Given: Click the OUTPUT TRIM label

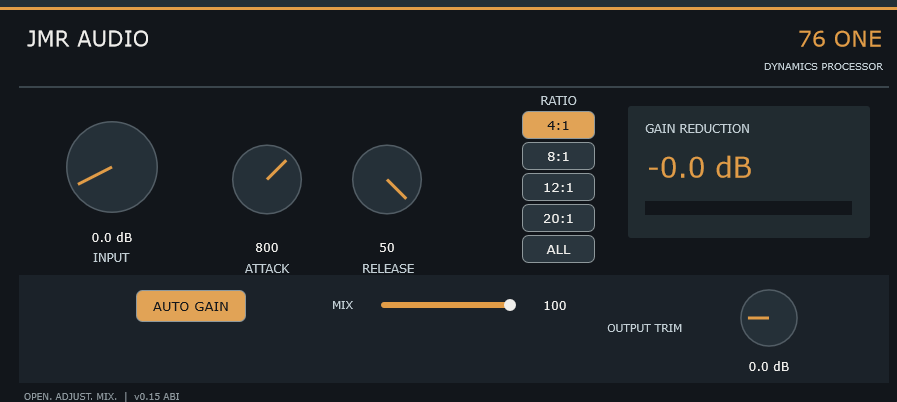Looking at the screenshot, I should pyautogui.click(x=644, y=328).
